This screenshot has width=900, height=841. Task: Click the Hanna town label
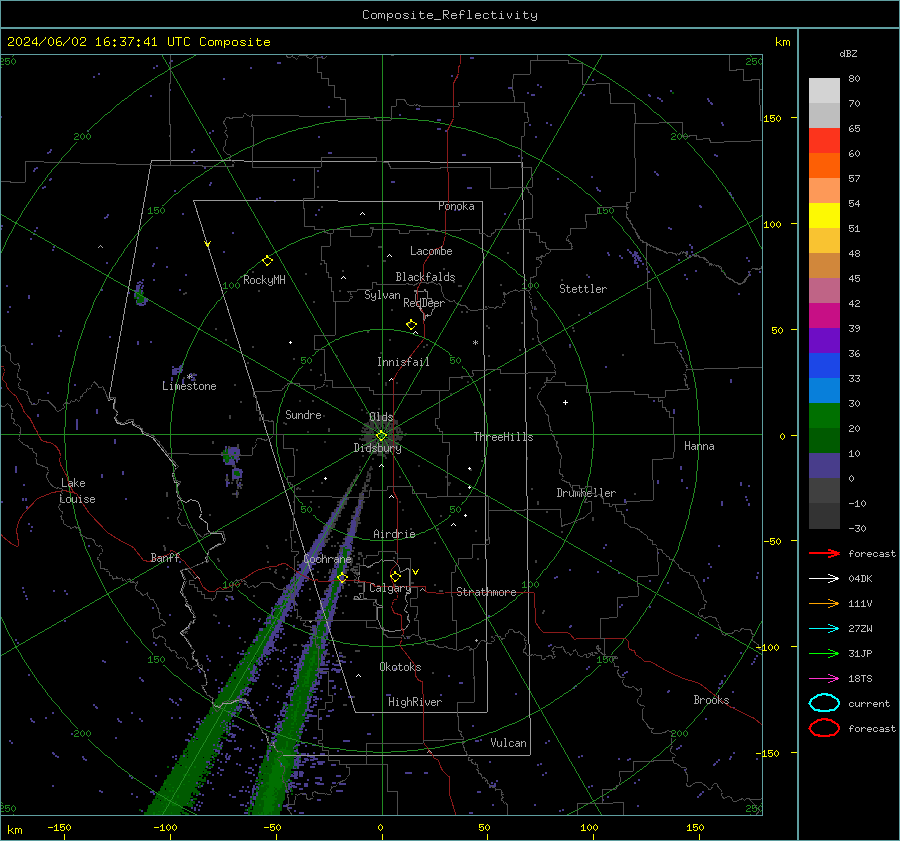tap(699, 446)
